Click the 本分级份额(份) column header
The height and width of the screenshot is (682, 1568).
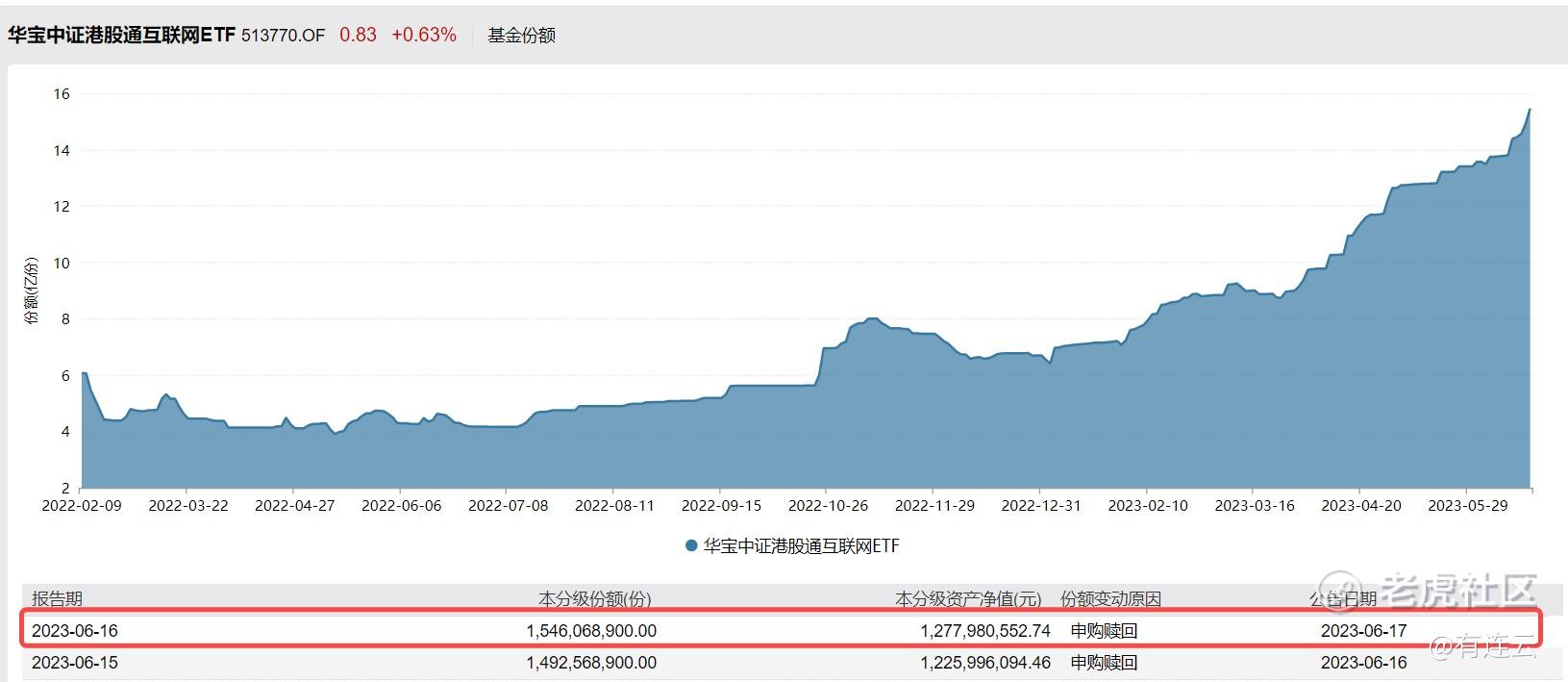click(x=595, y=599)
